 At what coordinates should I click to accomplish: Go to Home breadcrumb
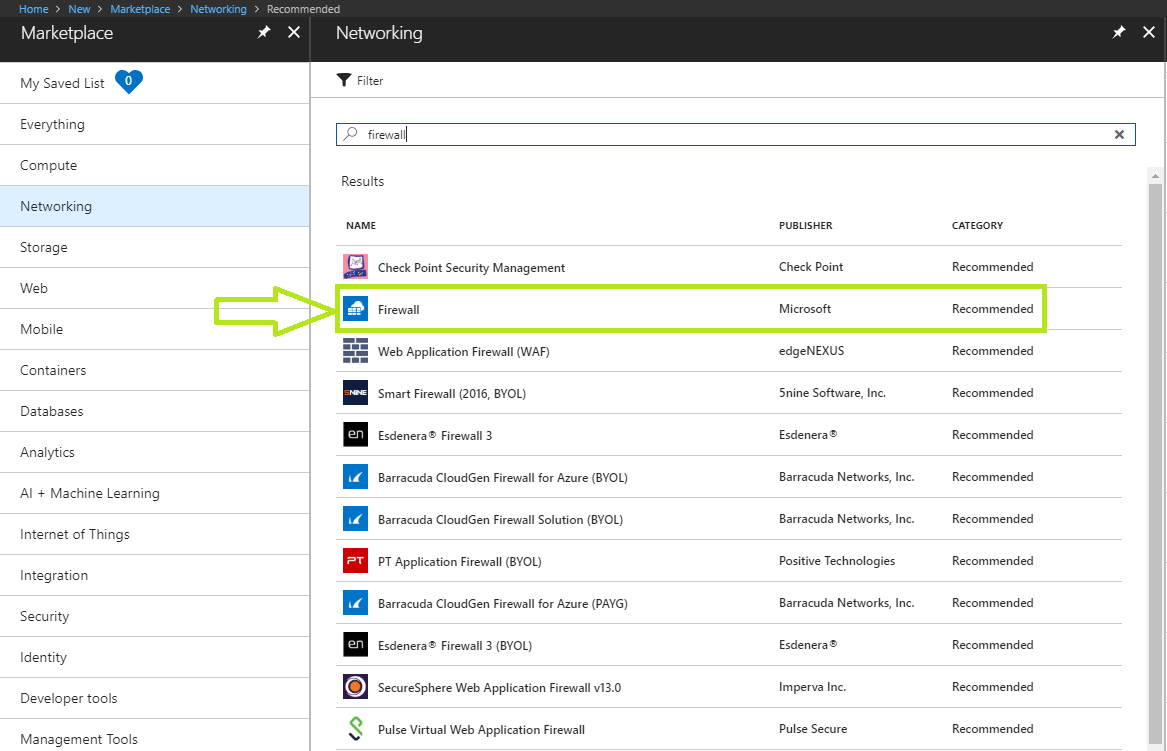(33, 9)
